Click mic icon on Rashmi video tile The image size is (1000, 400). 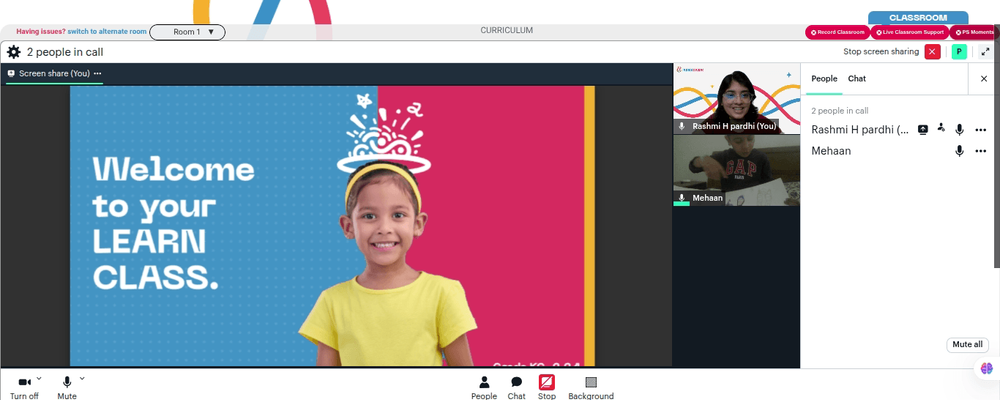(682, 126)
